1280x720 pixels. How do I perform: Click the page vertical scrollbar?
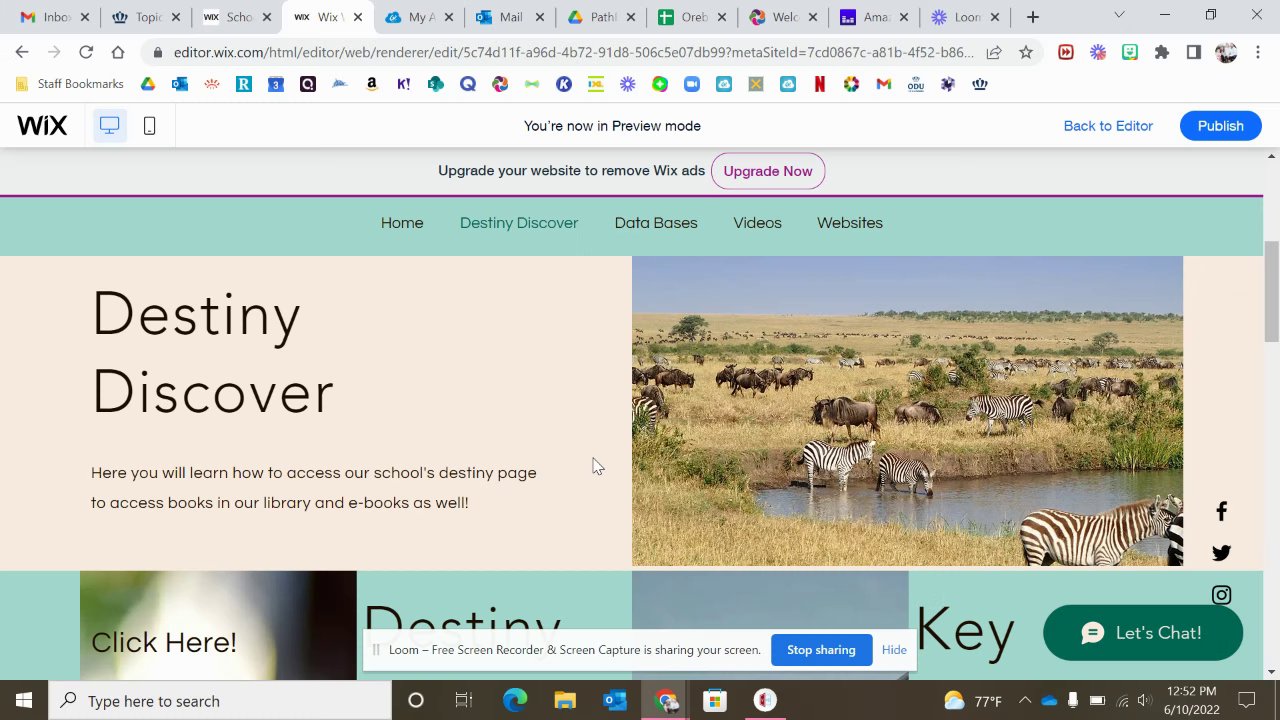[x=1272, y=290]
